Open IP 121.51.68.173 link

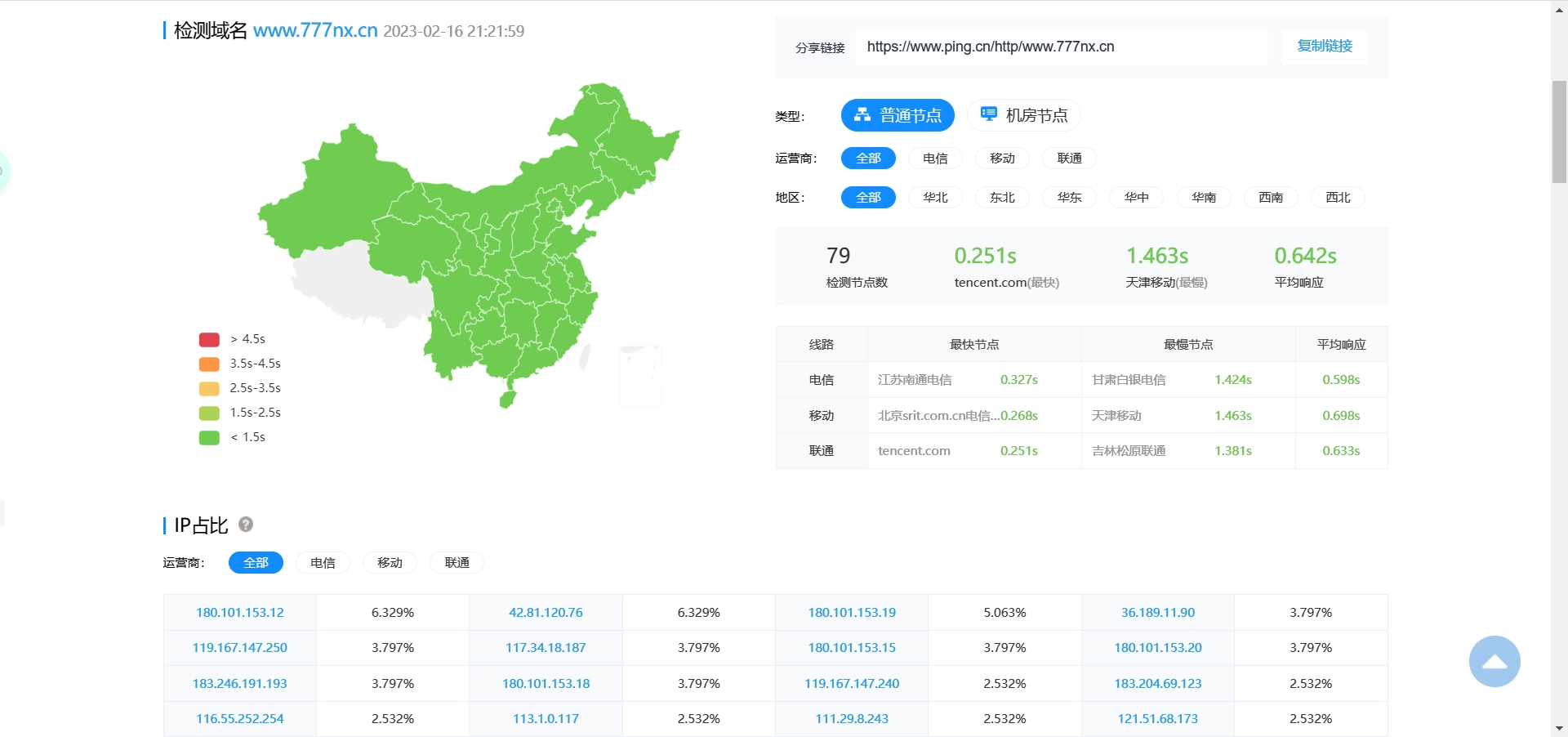point(1158,719)
